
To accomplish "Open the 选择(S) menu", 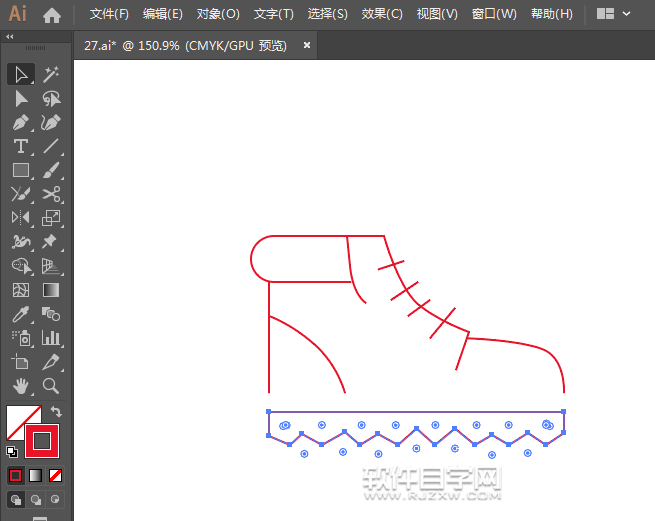I will [328, 14].
